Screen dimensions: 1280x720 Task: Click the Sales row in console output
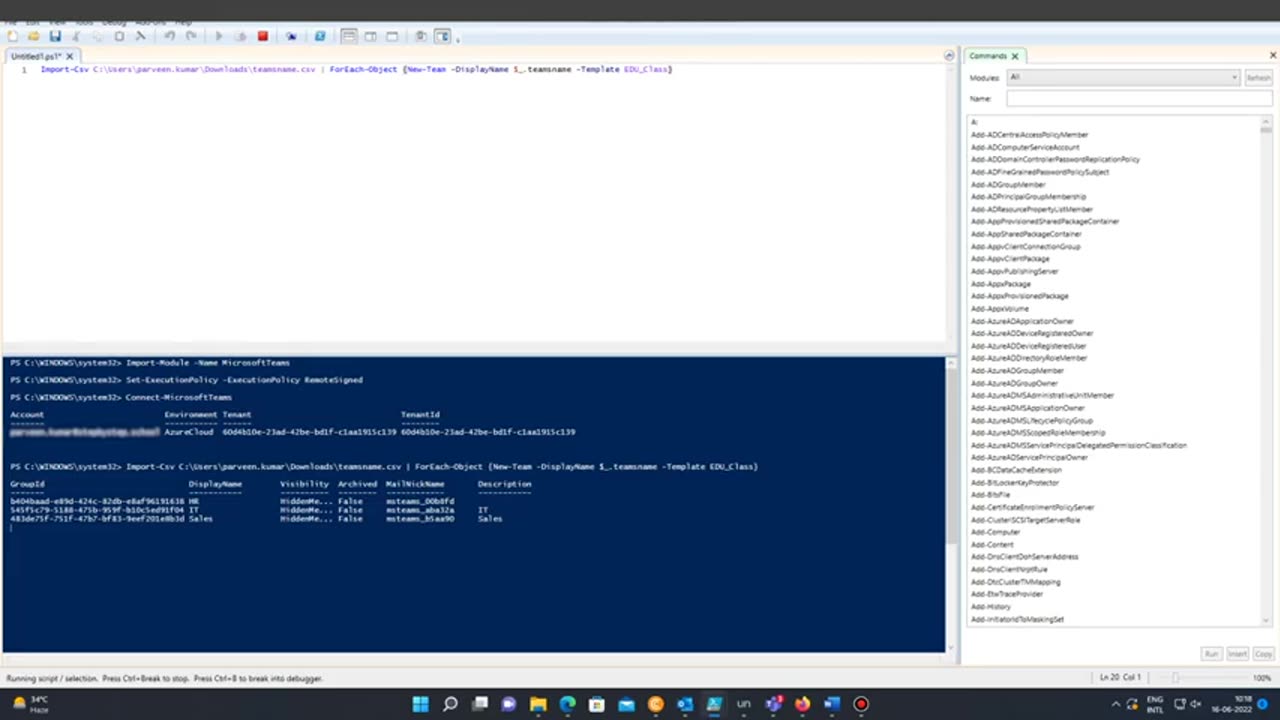256,519
